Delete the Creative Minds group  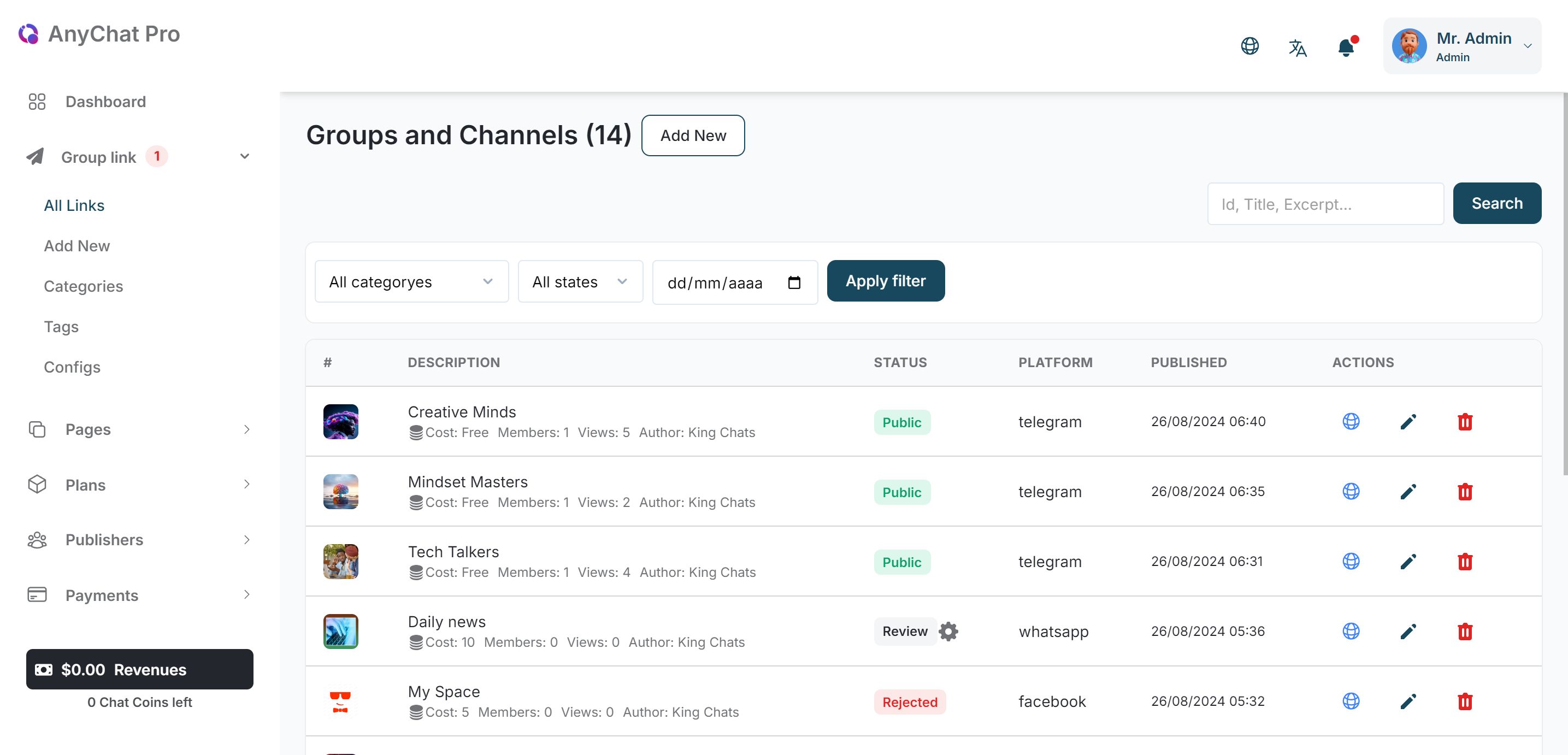(x=1465, y=421)
